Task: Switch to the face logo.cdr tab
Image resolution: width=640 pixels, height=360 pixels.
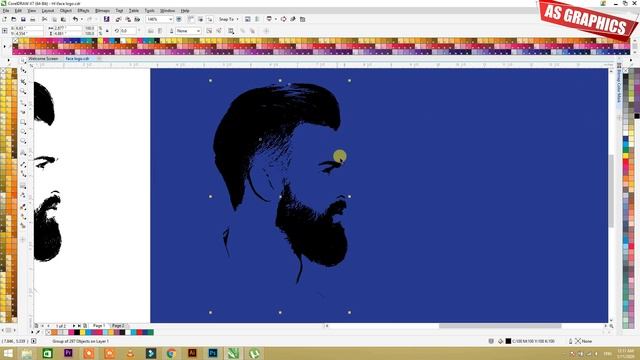Action: point(77,59)
